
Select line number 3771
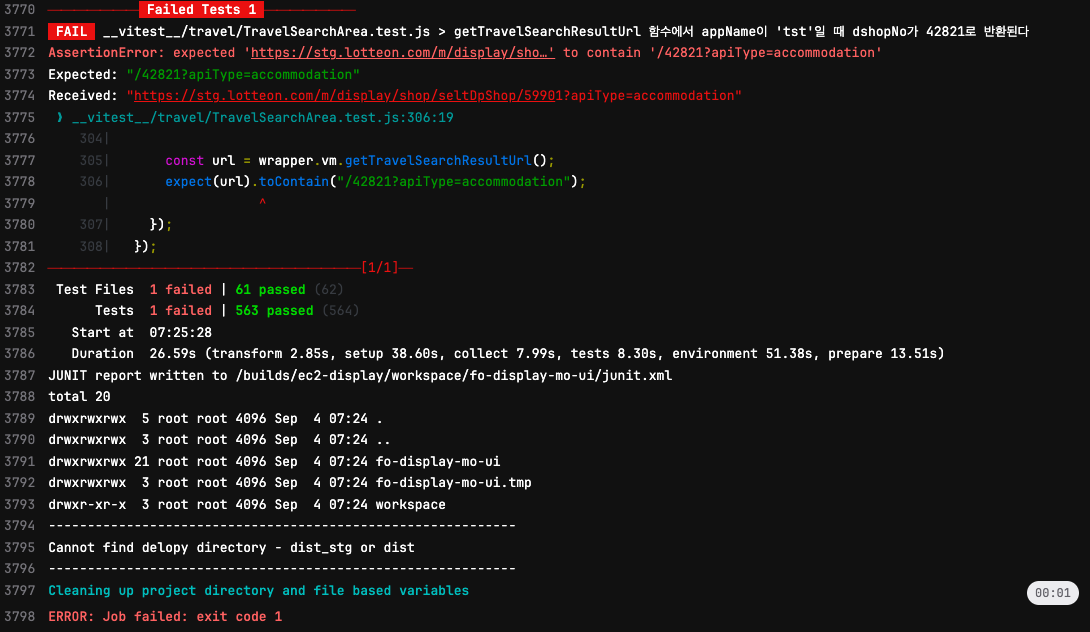19,31
